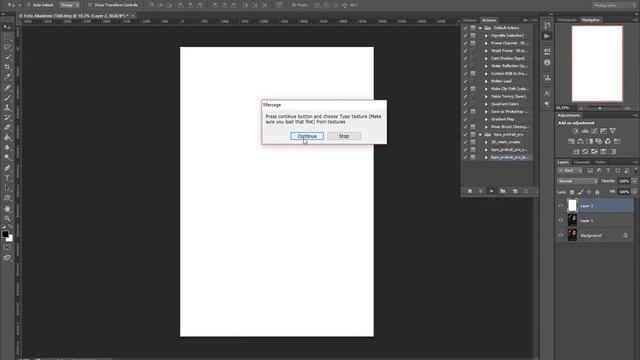
Task: Toggle Show Transform Controls checkbox
Action: (90, 5)
